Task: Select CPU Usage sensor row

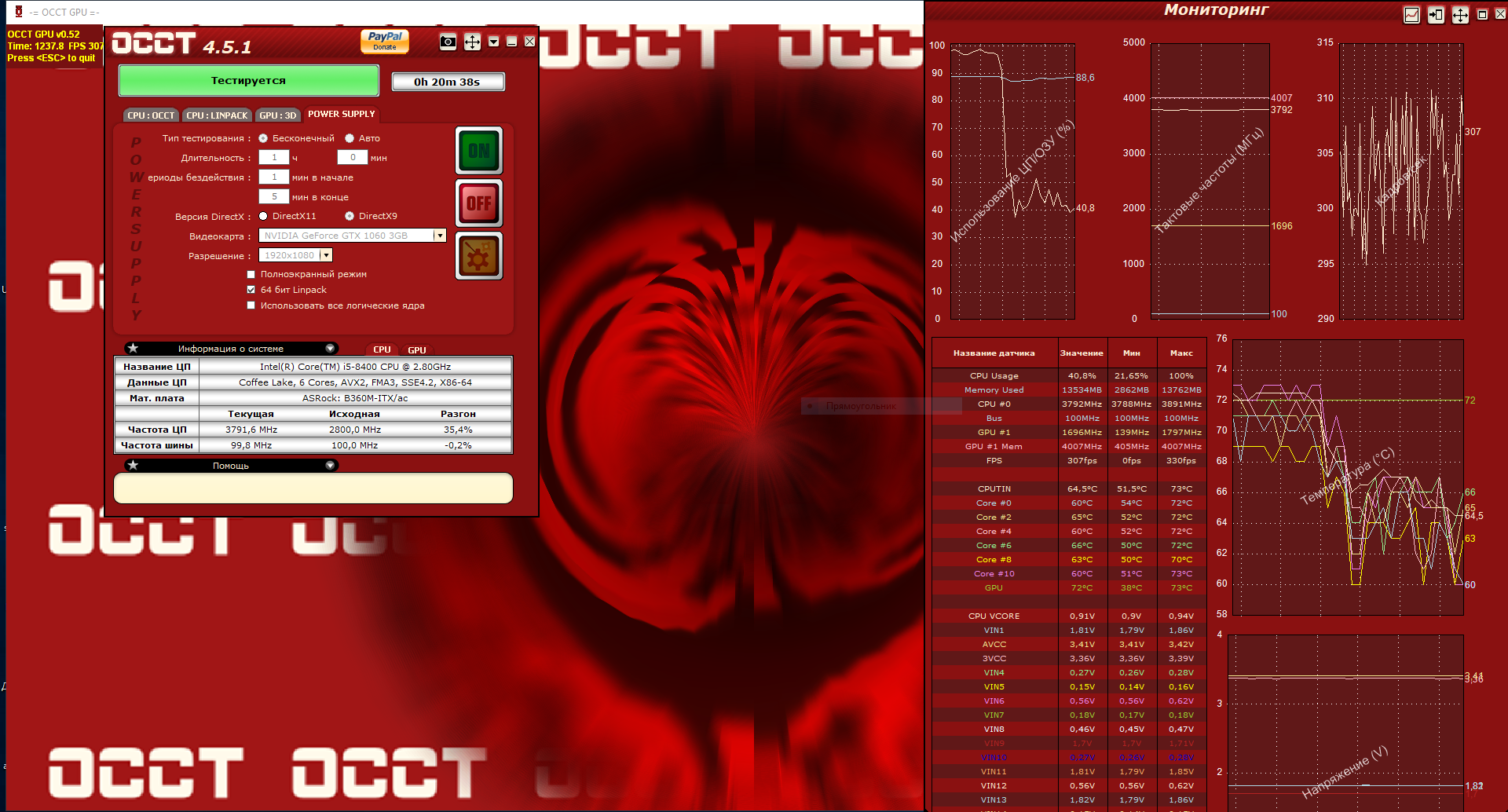Action: (x=1069, y=375)
